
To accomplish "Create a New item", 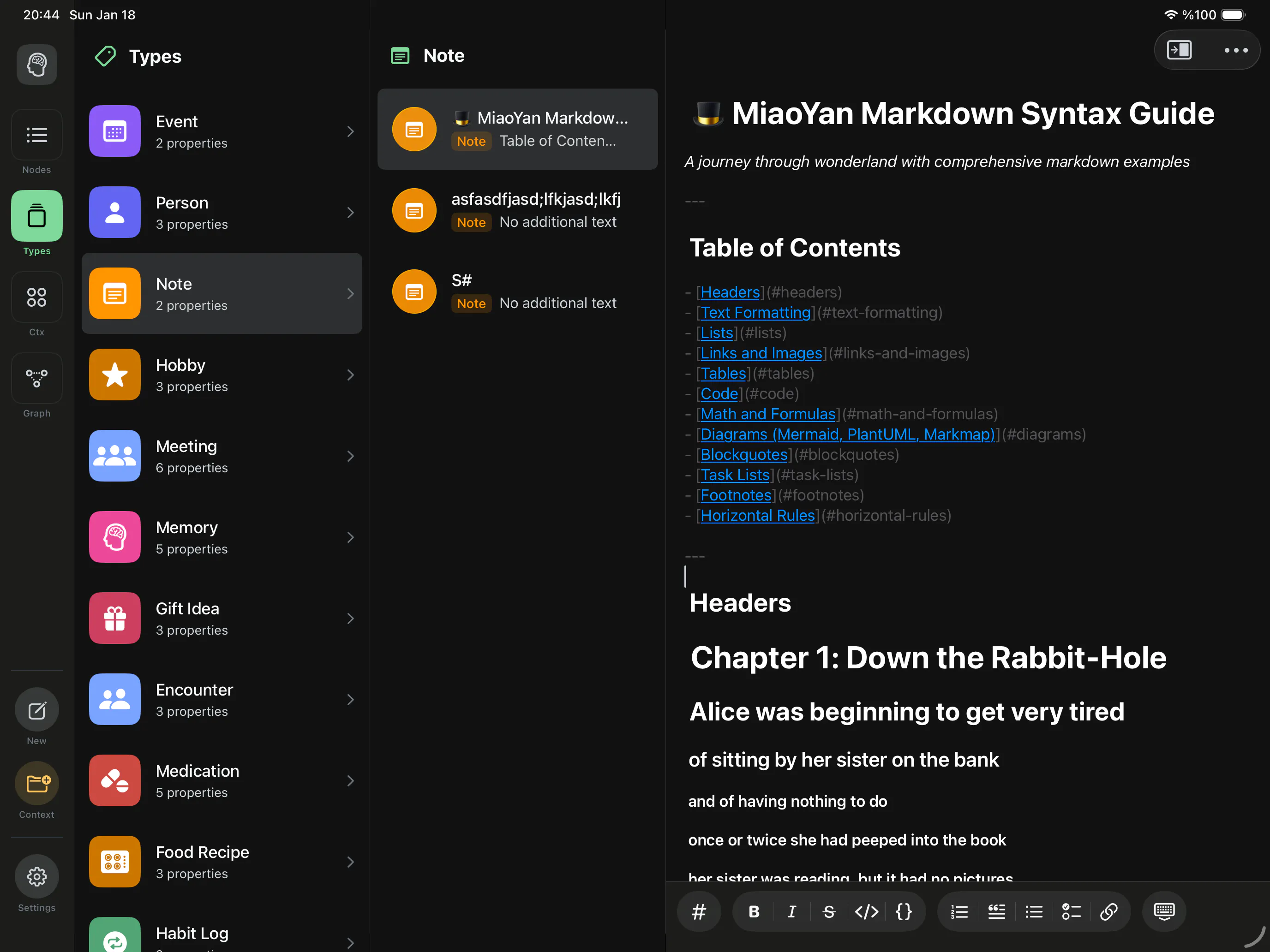I will tap(37, 710).
